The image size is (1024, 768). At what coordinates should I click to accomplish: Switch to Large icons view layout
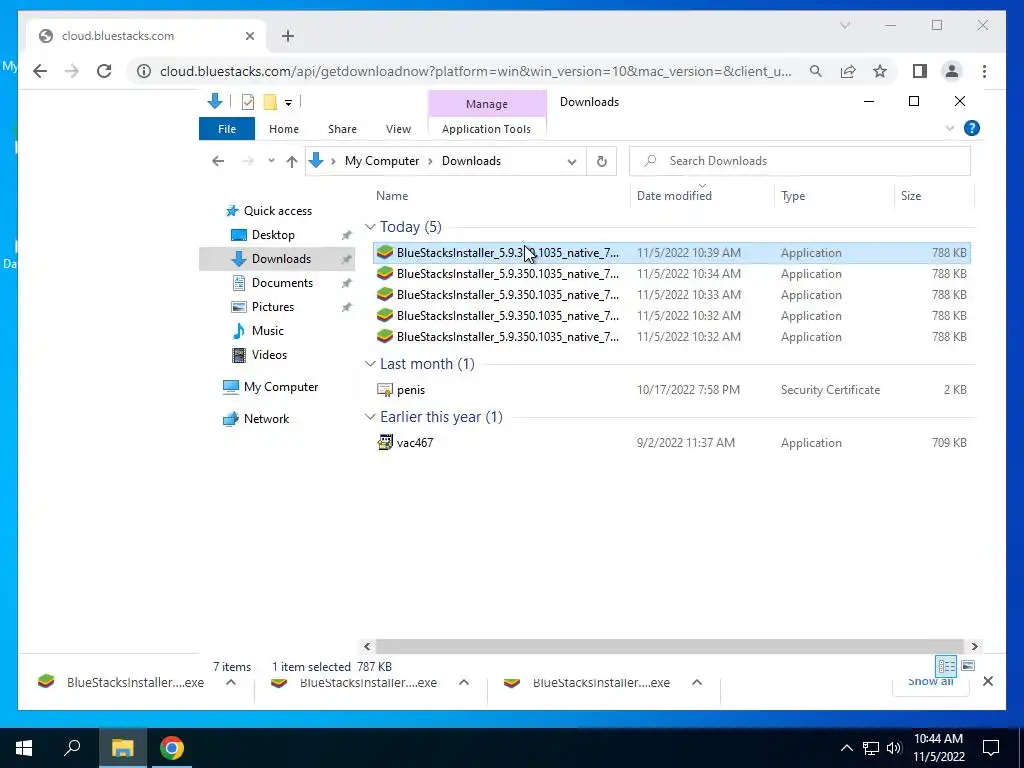(968, 665)
